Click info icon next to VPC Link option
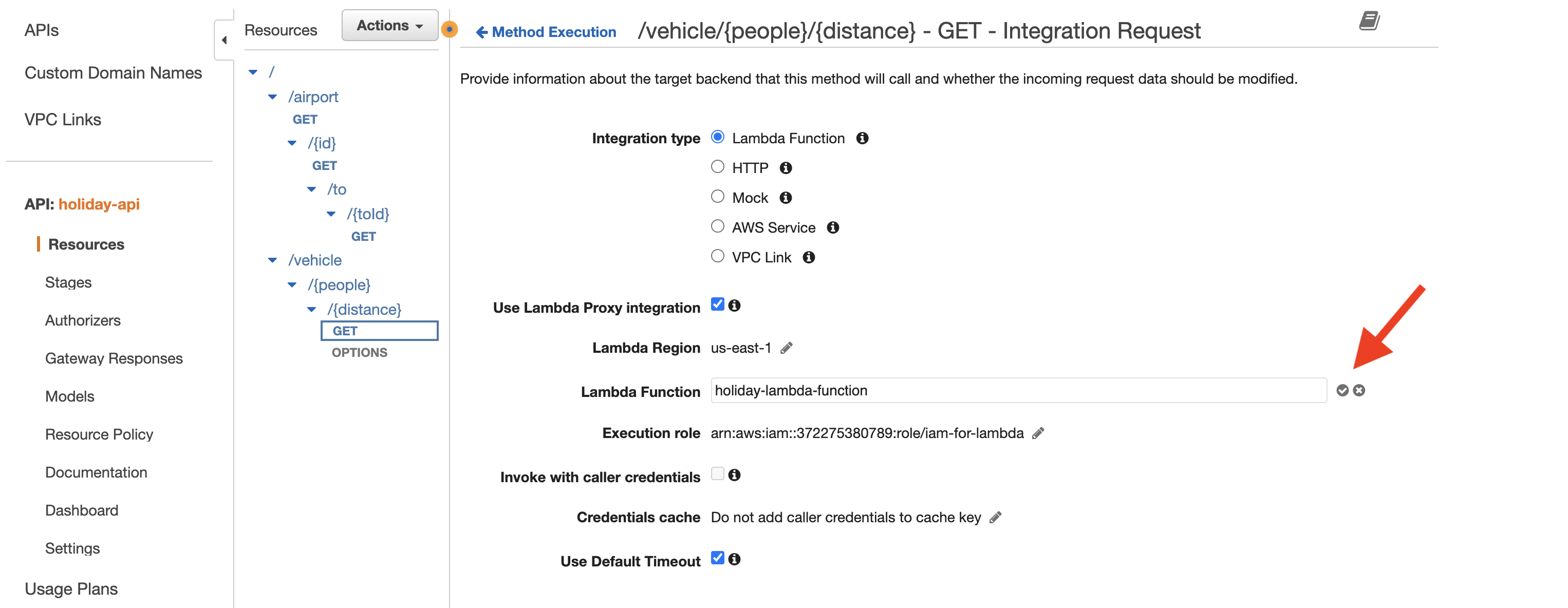The image size is (1568, 608). 808,257
